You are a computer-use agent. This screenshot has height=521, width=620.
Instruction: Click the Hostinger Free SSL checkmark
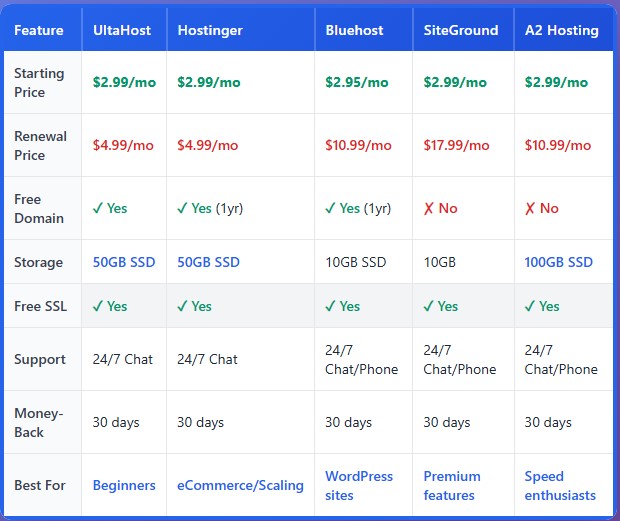(183, 306)
